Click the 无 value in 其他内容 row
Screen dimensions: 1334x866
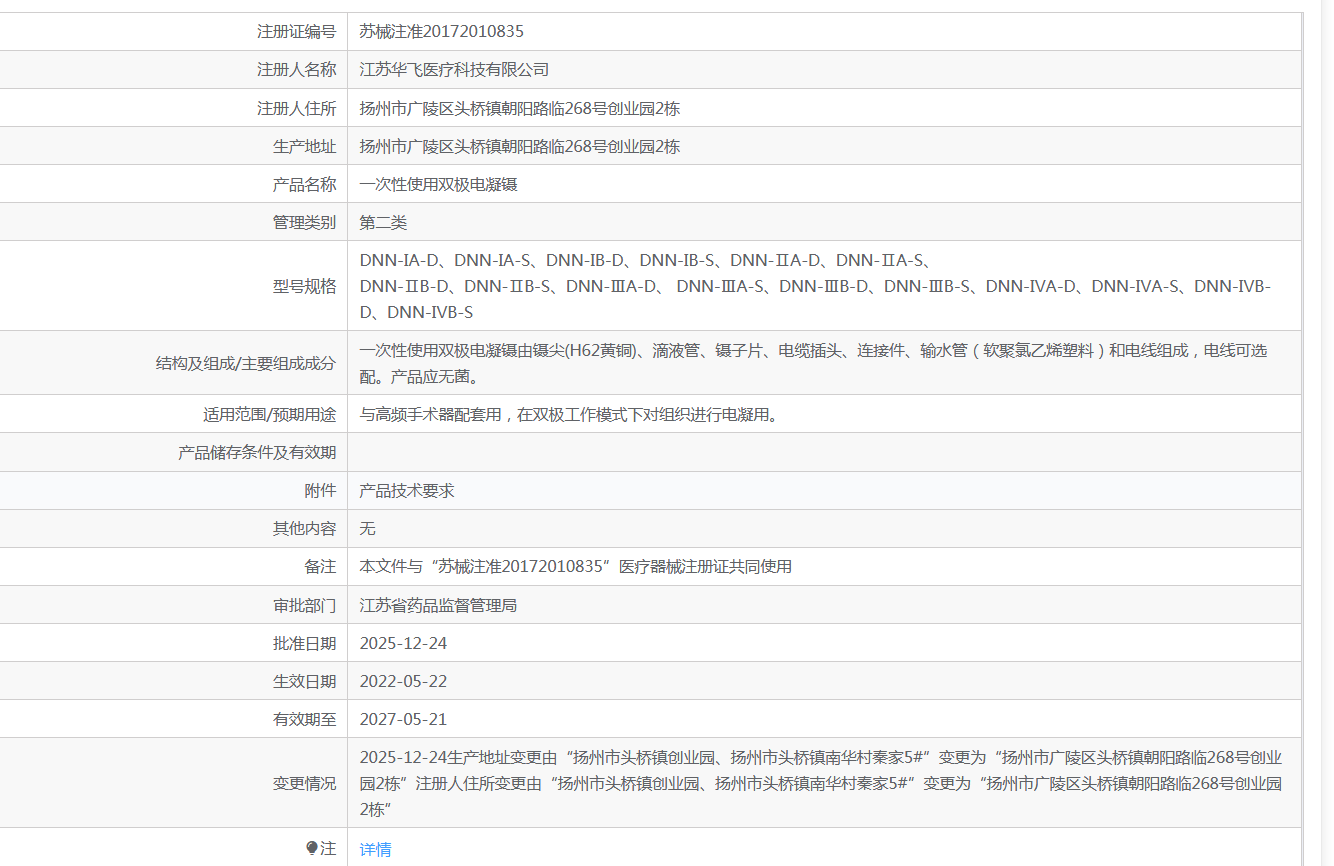368,528
